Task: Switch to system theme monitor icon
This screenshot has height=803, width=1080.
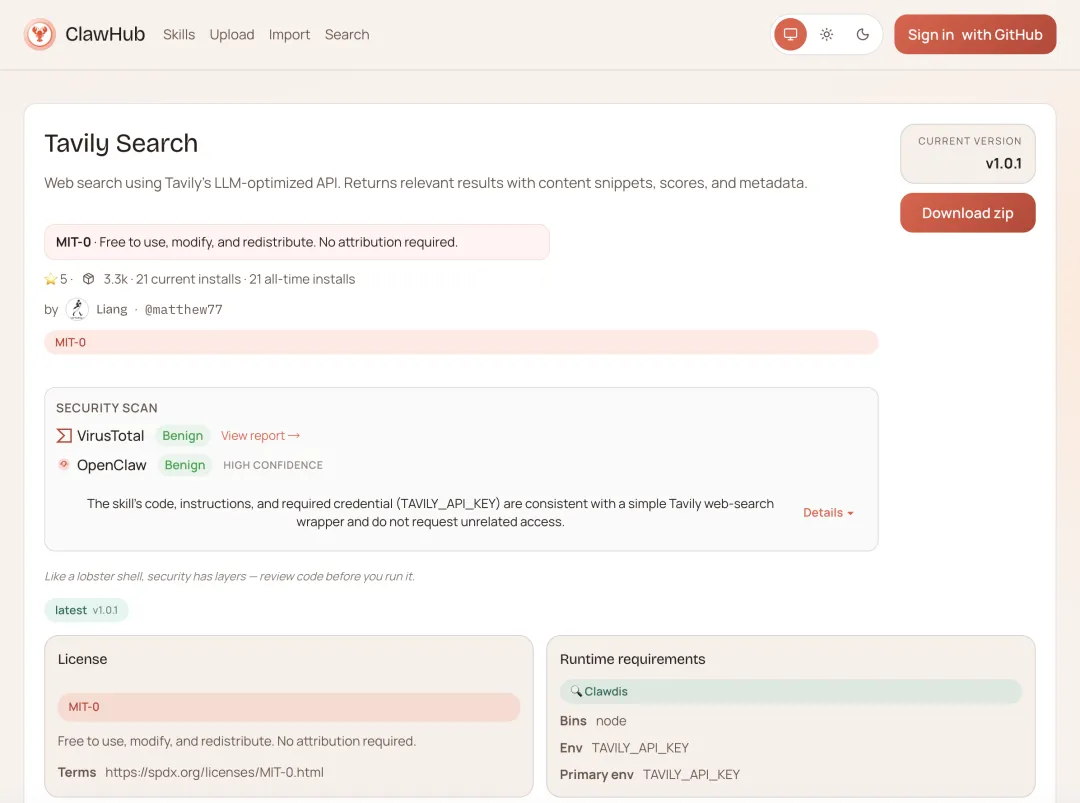Action: (790, 34)
